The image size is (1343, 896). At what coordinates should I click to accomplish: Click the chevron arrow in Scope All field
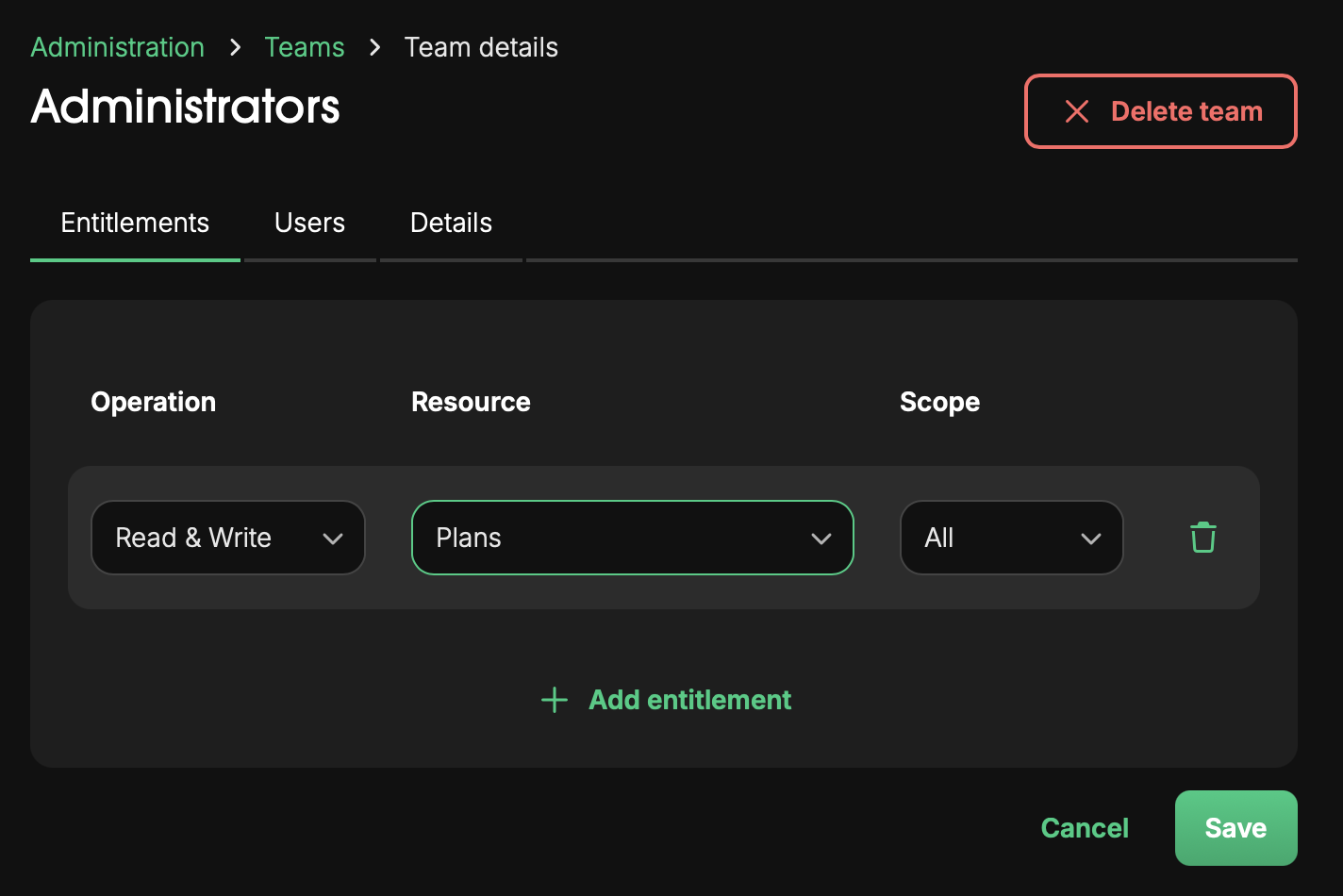[x=1091, y=539]
